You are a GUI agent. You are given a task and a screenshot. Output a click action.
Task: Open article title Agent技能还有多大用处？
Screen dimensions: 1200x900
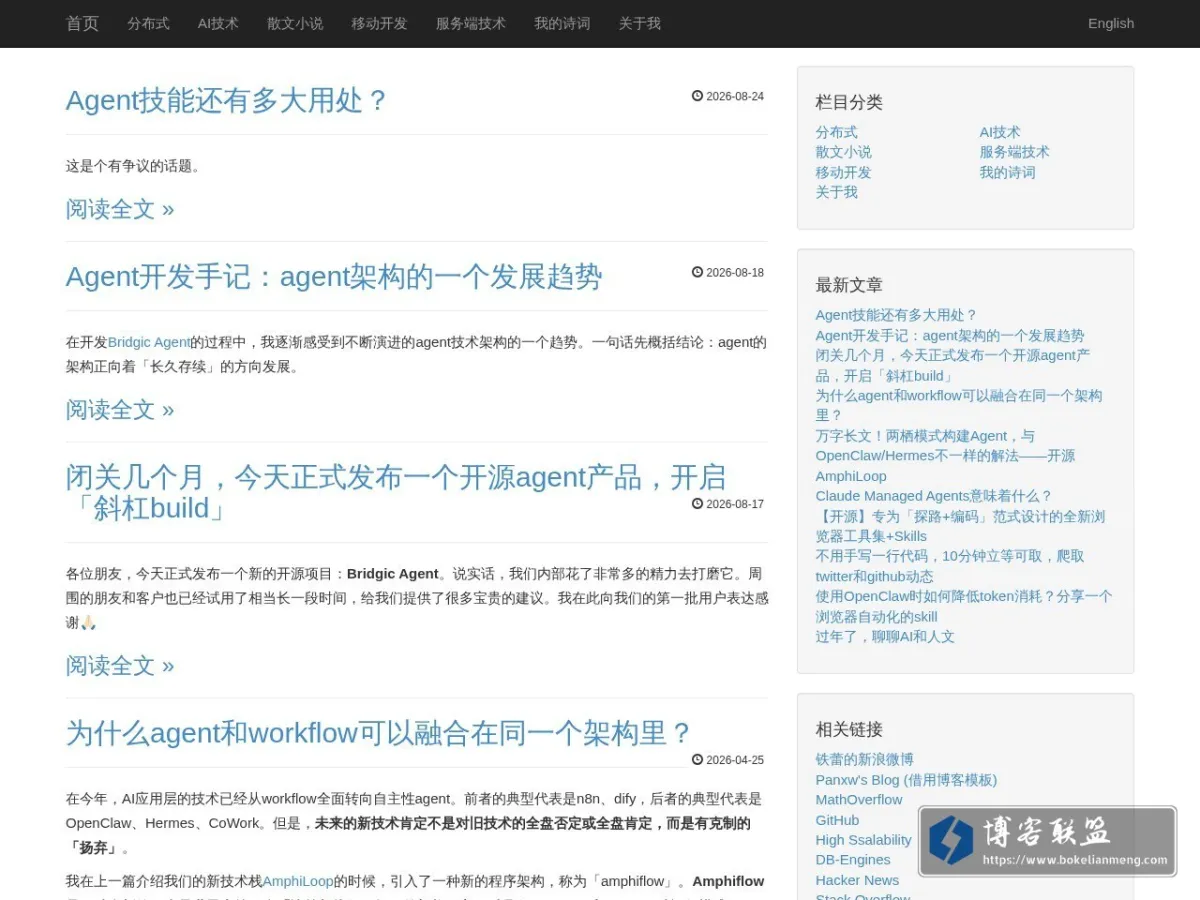click(x=227, y=100)
